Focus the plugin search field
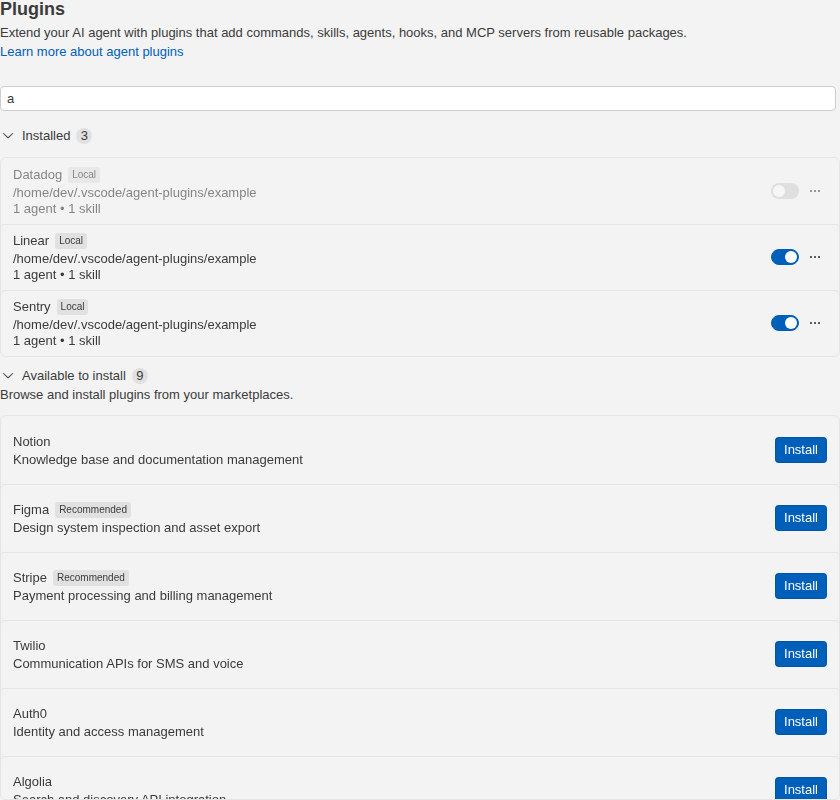 click(418, 99)
